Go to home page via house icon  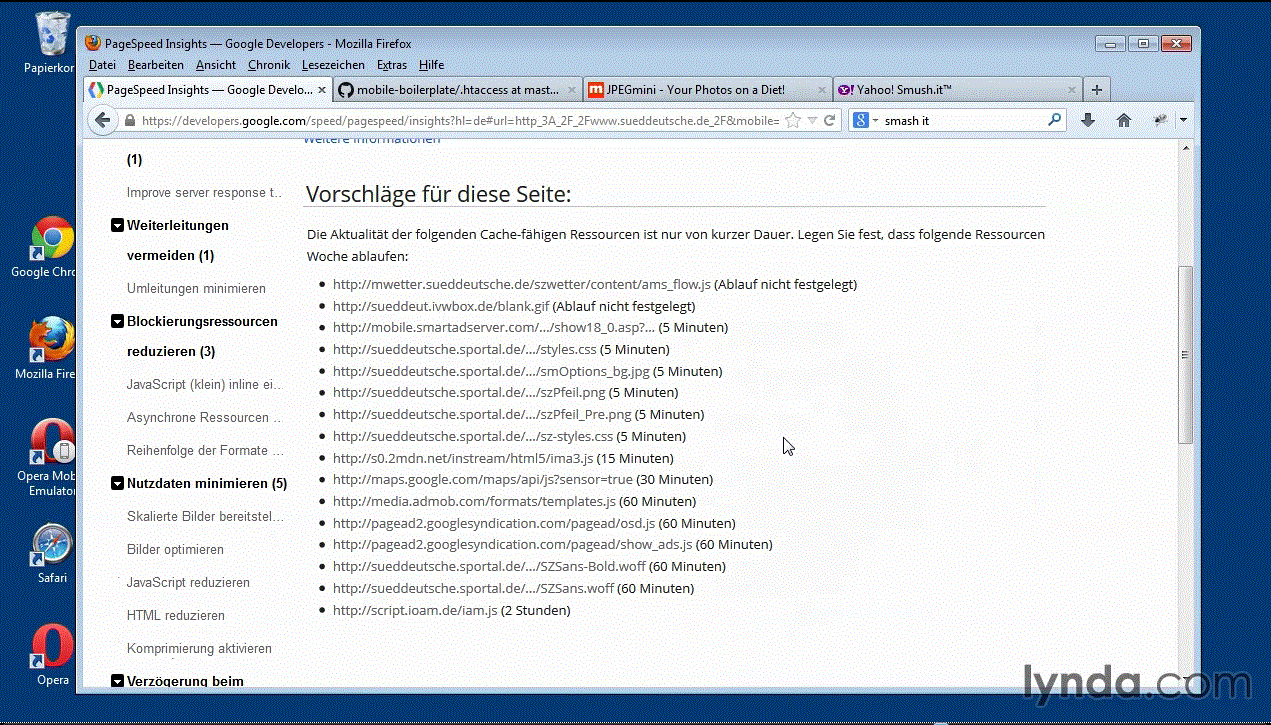click(x=1124, y=120)
